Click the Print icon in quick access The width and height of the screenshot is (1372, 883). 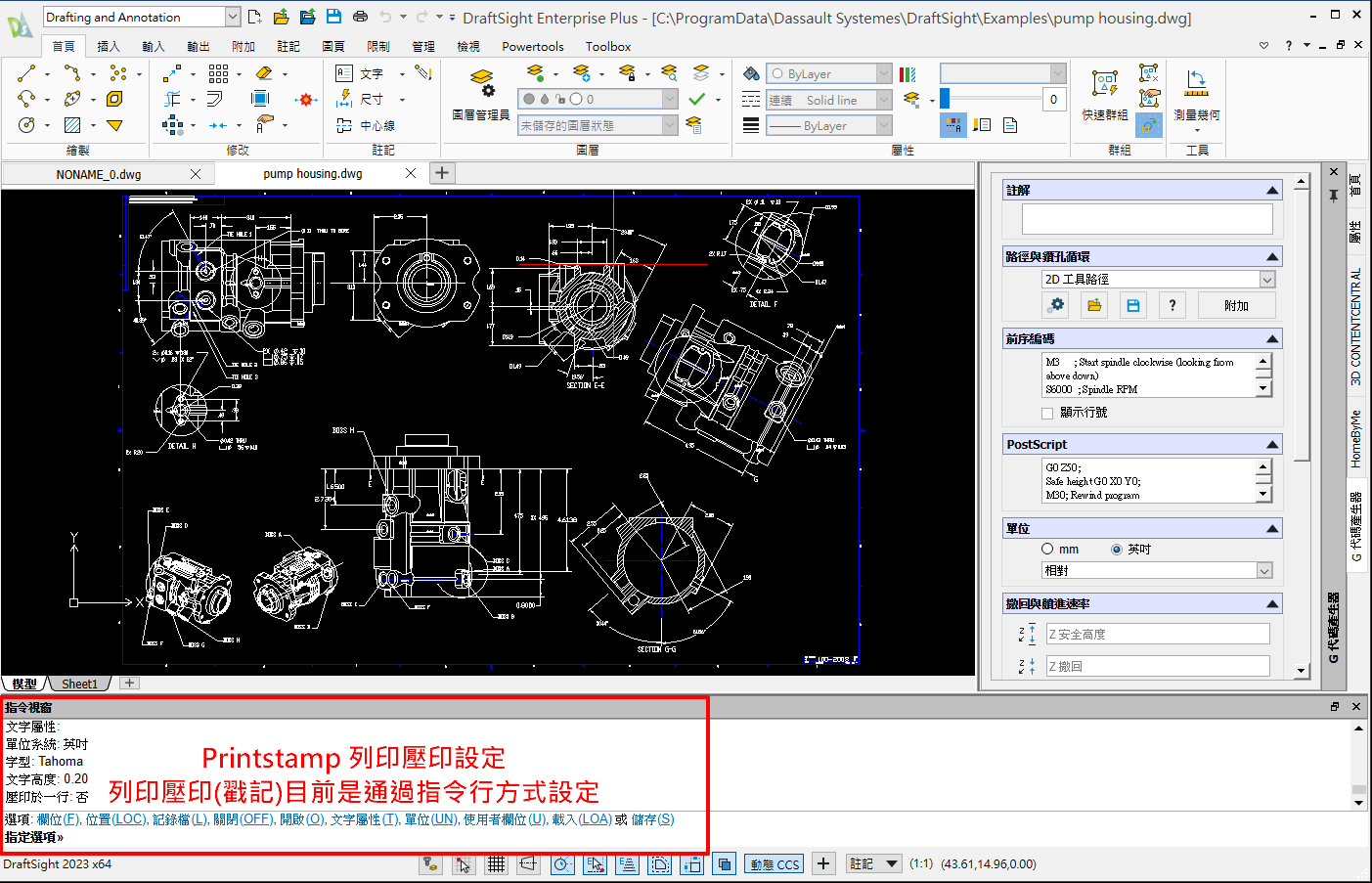(360, 17)
